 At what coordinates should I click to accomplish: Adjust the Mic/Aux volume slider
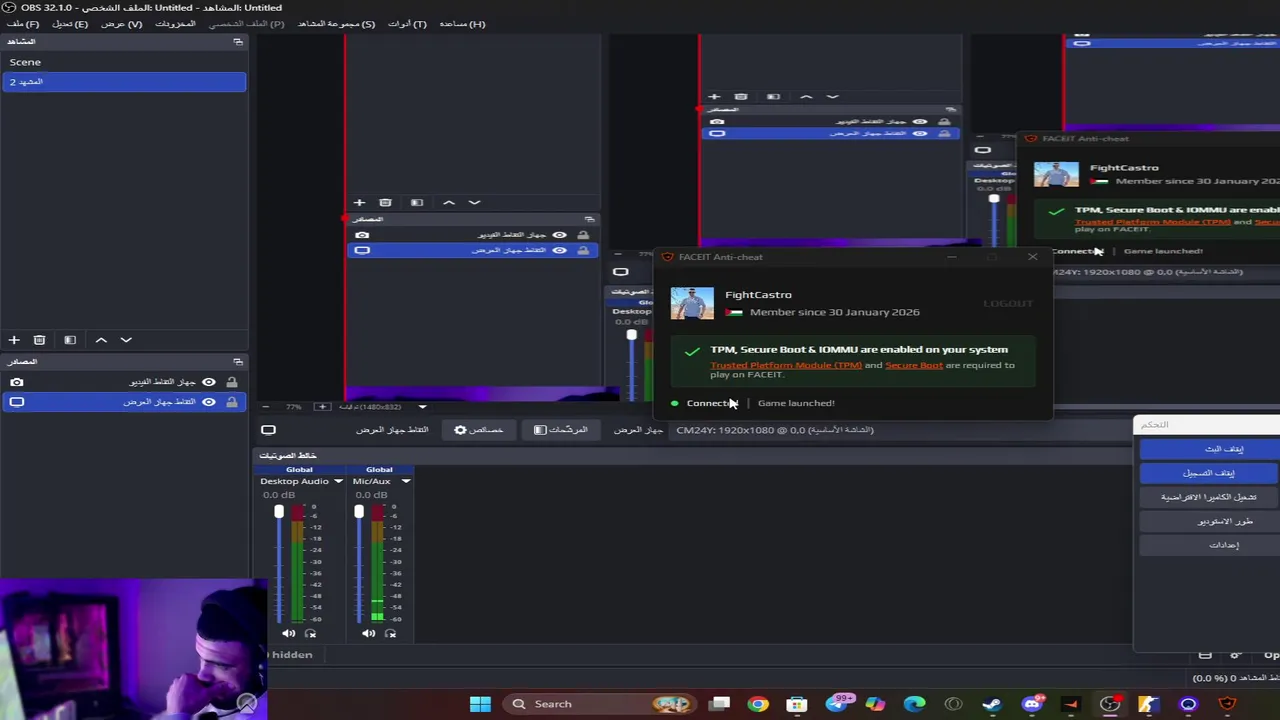(x=359, y=512)
